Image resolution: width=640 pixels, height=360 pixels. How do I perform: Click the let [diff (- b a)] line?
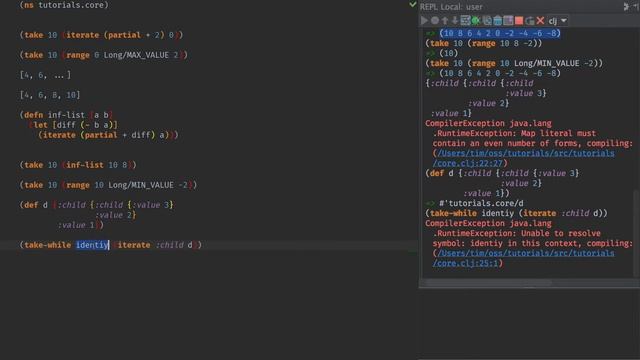coord(73,125)
